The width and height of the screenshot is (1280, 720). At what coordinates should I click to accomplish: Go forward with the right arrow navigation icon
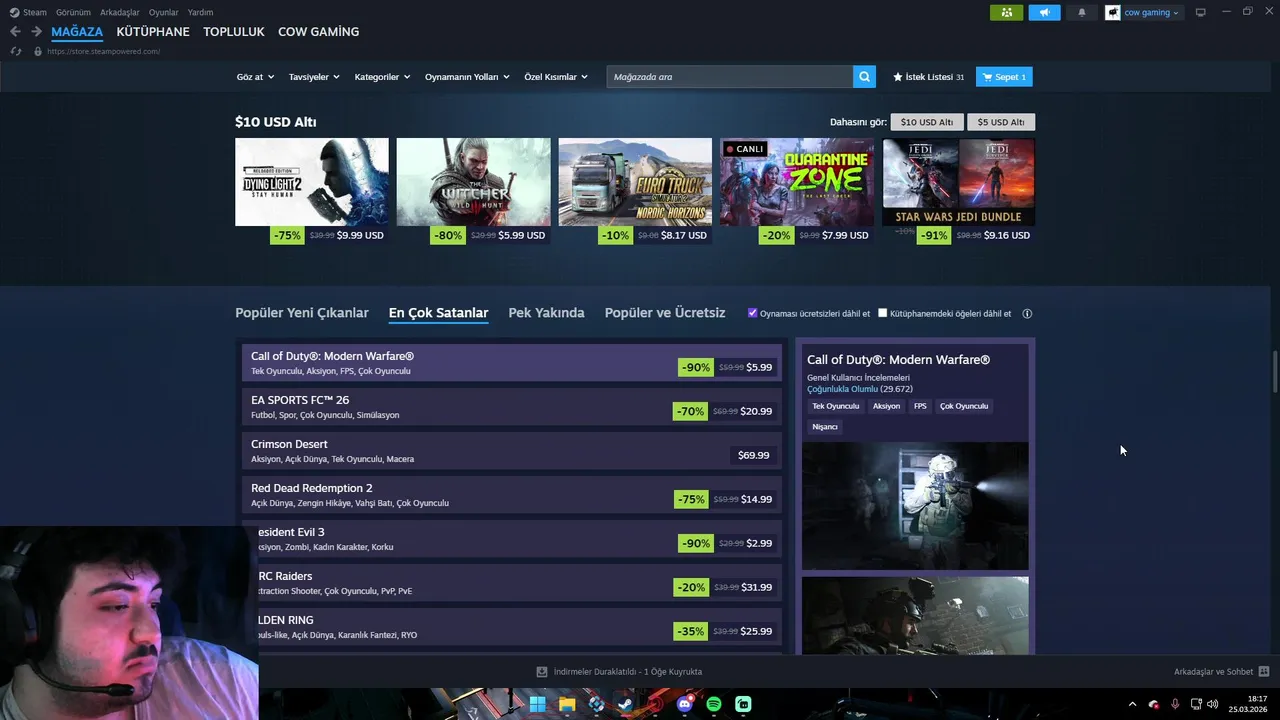pos(36,32)
